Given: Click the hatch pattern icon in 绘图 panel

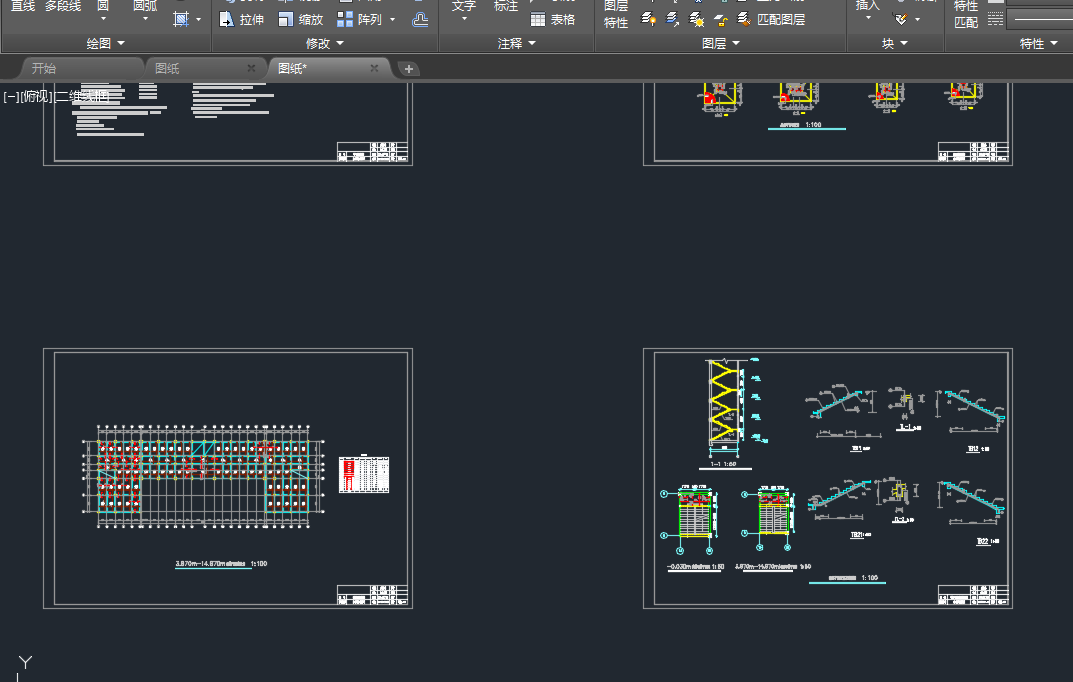Looking at the screenshot, I should (181, 19).
